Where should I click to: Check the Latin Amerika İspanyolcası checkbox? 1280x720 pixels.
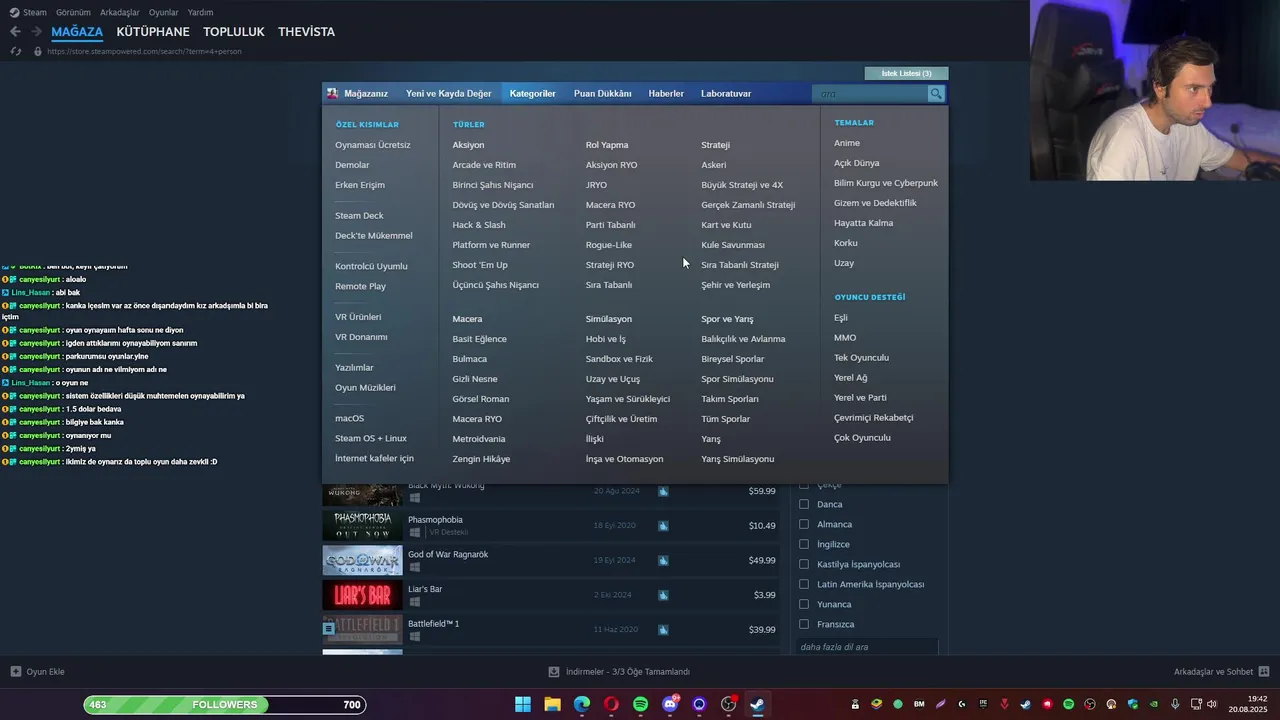tap(803, 584)
